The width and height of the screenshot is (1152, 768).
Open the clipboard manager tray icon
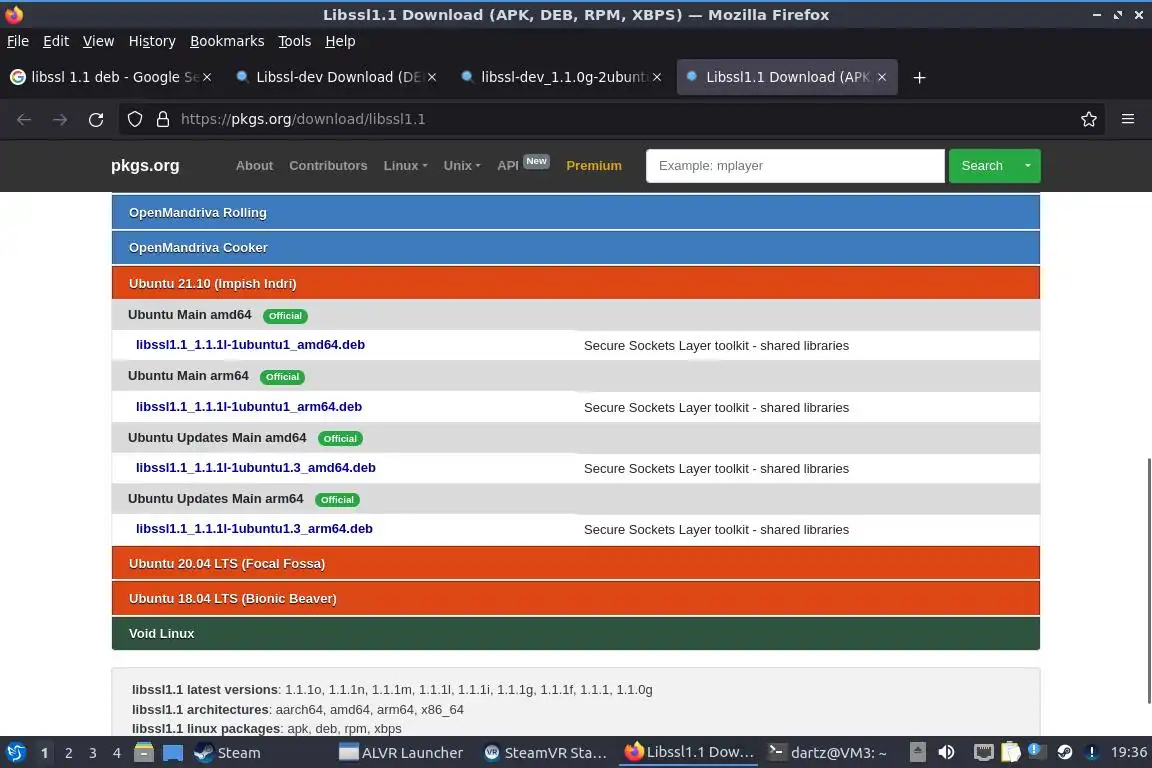[x=1011, y=753]
